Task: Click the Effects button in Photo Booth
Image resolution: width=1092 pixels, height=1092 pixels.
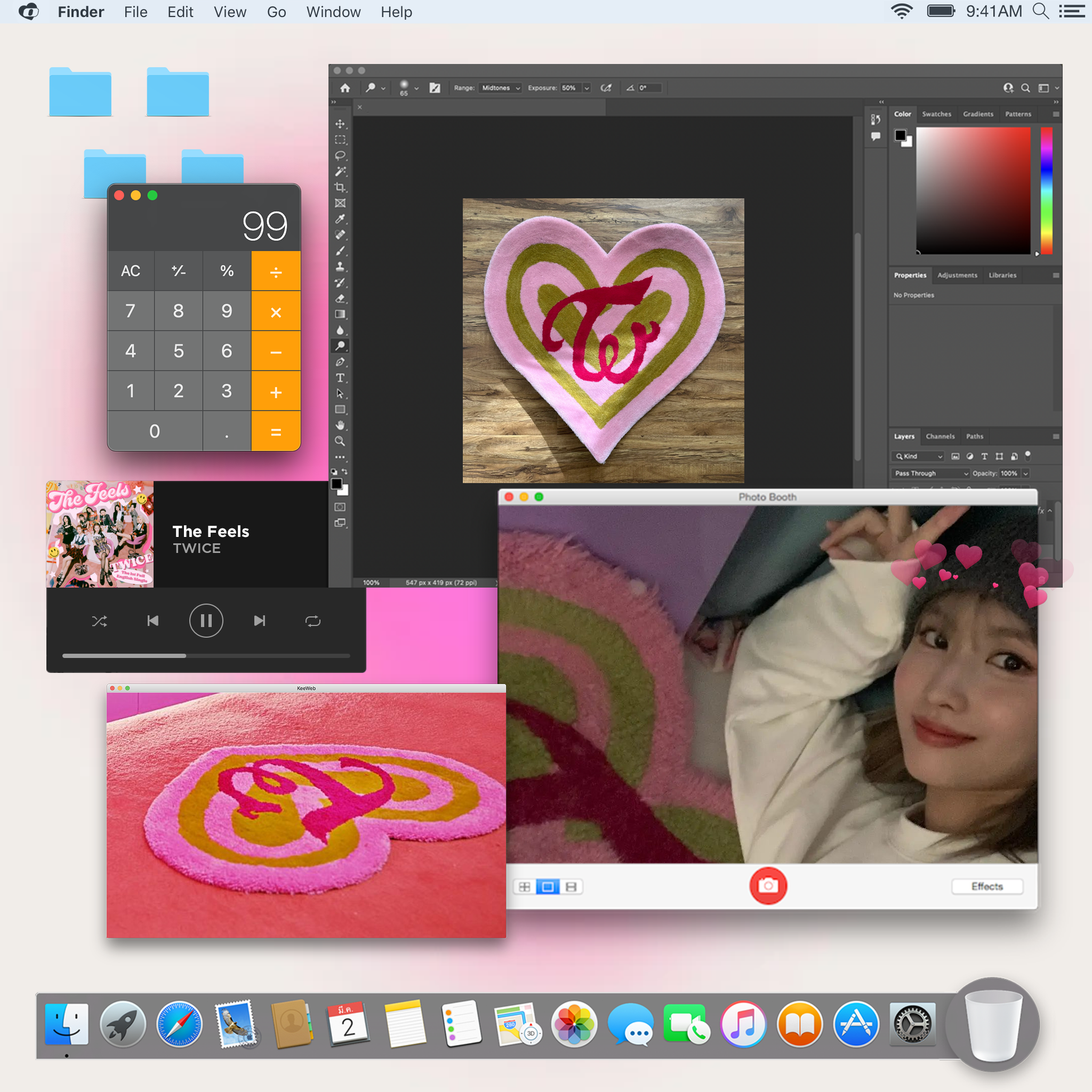Action: click(x=986, y=886)
